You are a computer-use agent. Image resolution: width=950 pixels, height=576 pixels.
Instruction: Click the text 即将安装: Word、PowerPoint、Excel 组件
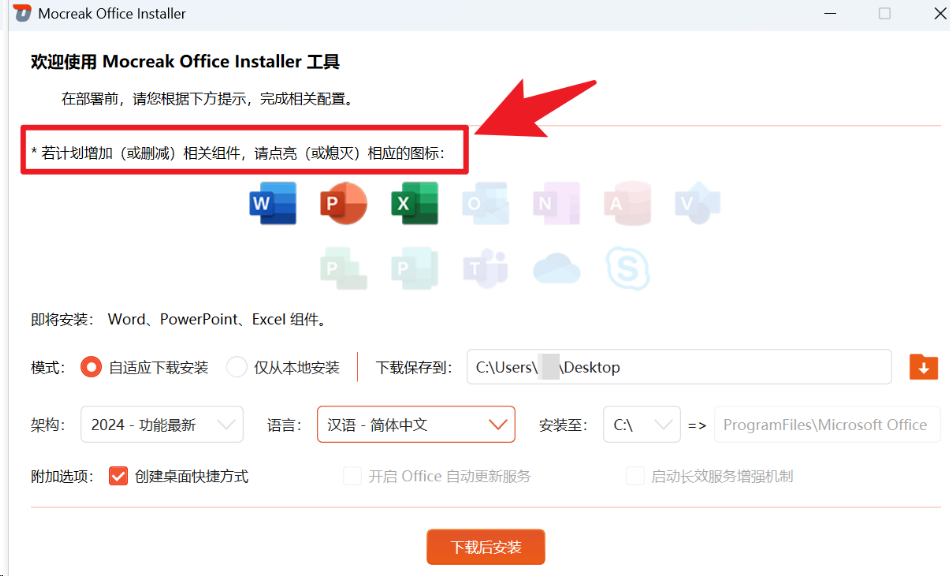180,320
